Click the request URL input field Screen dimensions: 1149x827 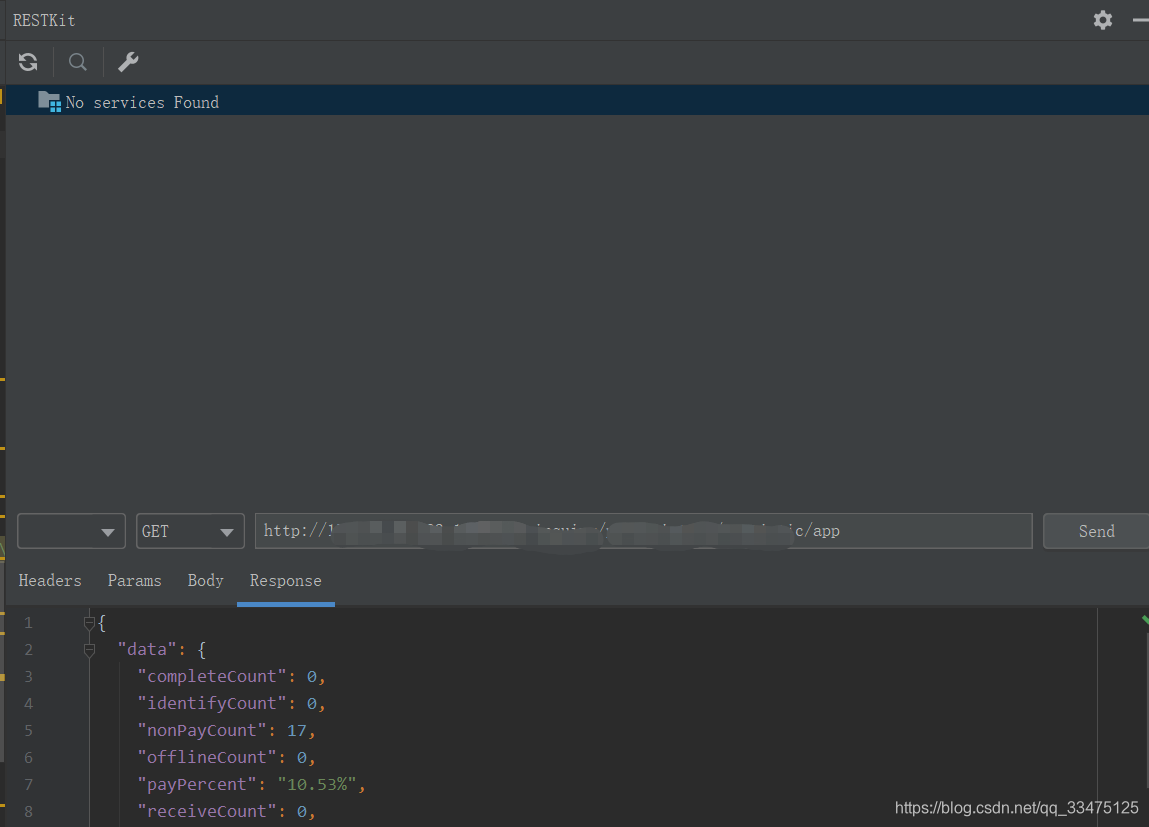(x=643, y=531)
